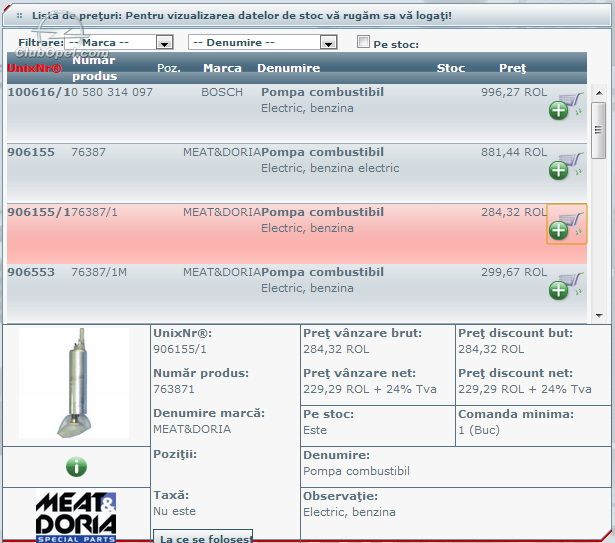This screenshot has width=615, height=543.
Task: Click the fuel pump product thumbnail
Action: (75, 383)
